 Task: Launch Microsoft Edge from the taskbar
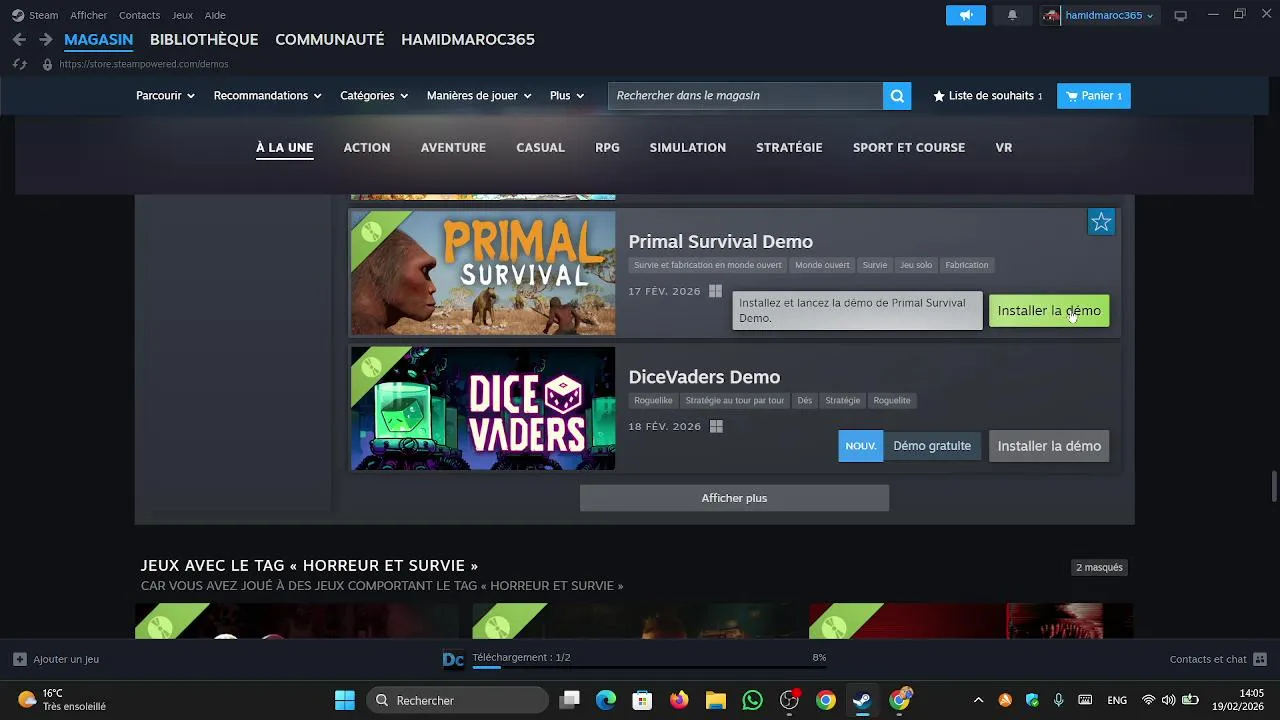606,700
